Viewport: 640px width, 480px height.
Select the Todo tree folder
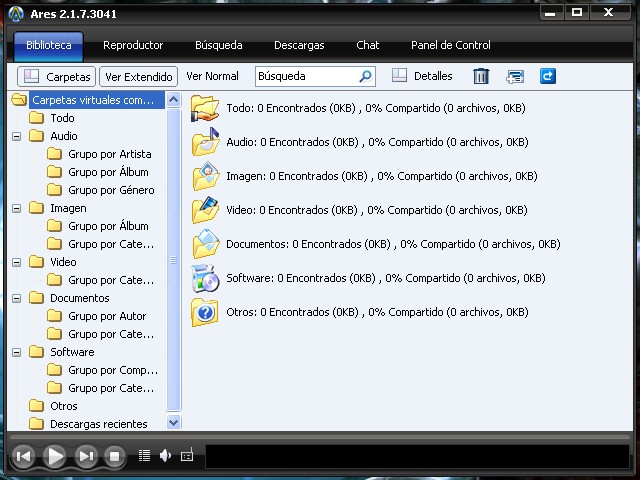click(62, 118)
